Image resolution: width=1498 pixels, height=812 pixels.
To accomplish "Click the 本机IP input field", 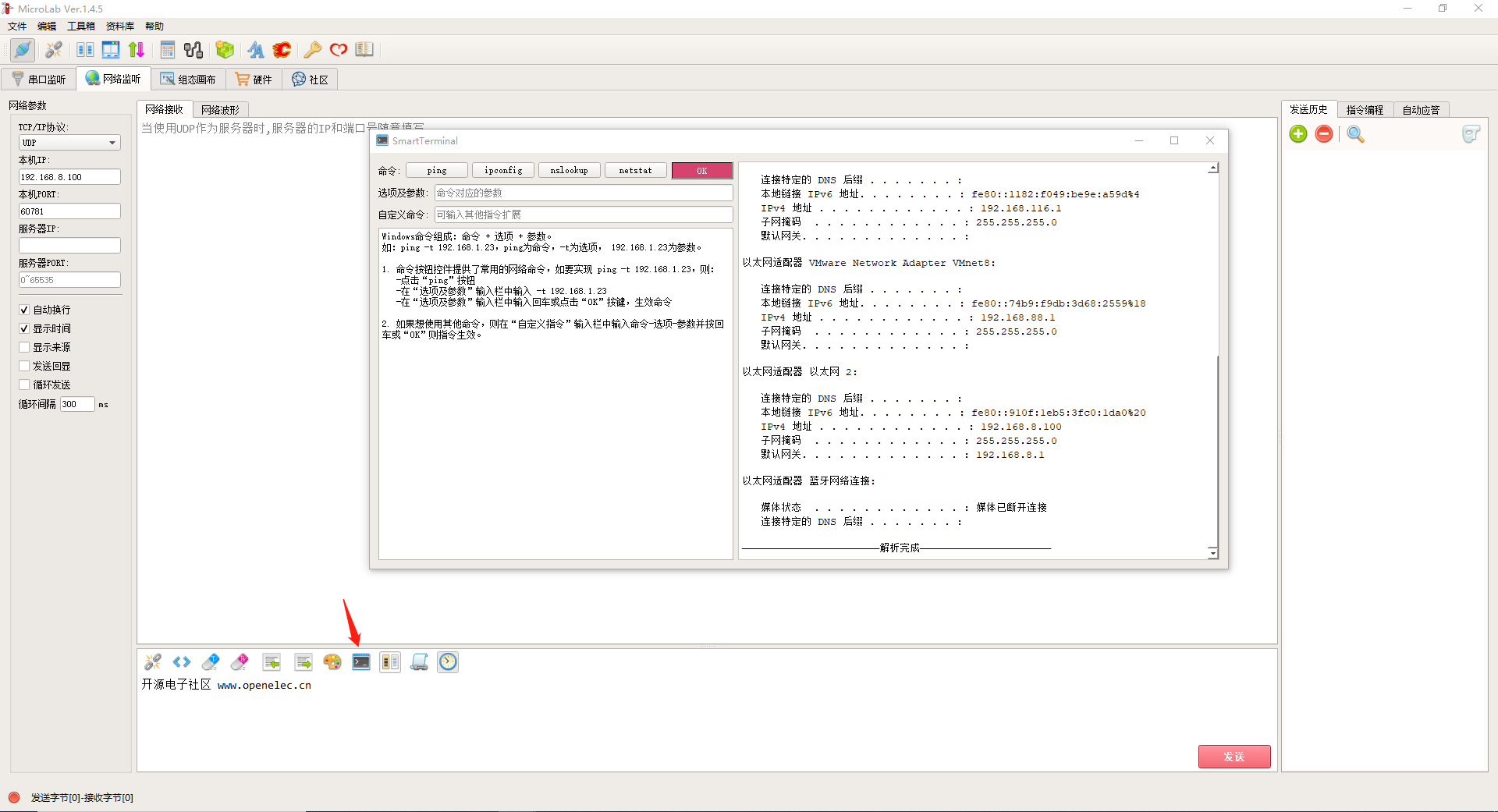I will pyautogui.click(x=69, y=177).
